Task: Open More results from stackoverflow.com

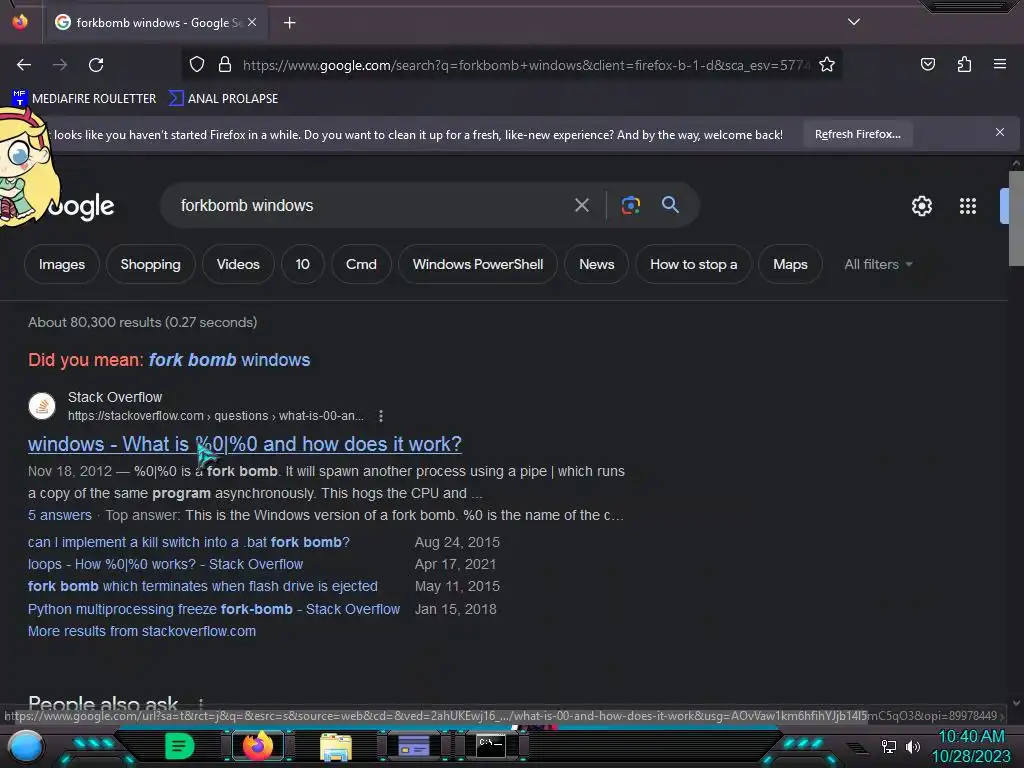Action: (142, 632)
